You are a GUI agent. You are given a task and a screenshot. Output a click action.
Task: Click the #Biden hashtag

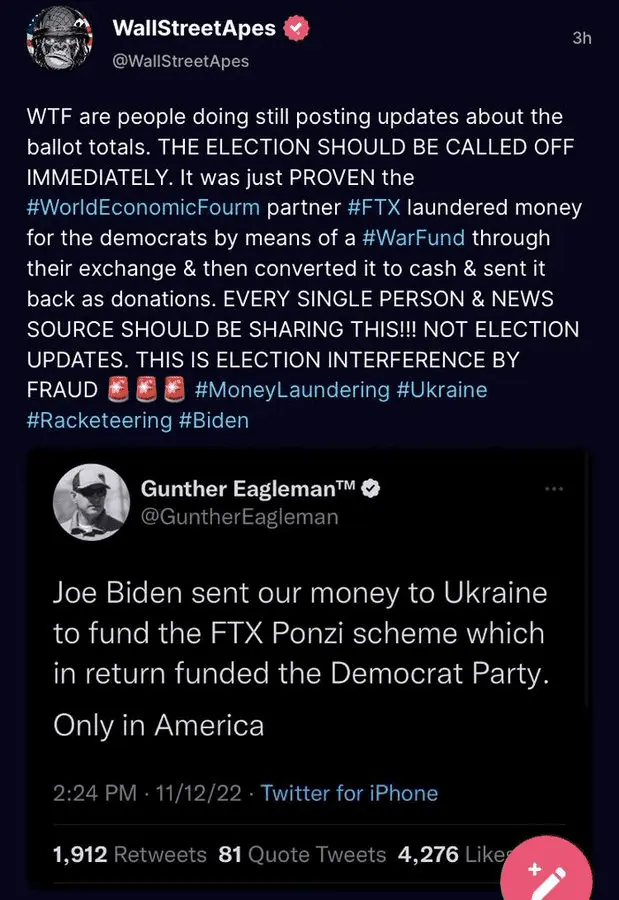click(214, 420)
